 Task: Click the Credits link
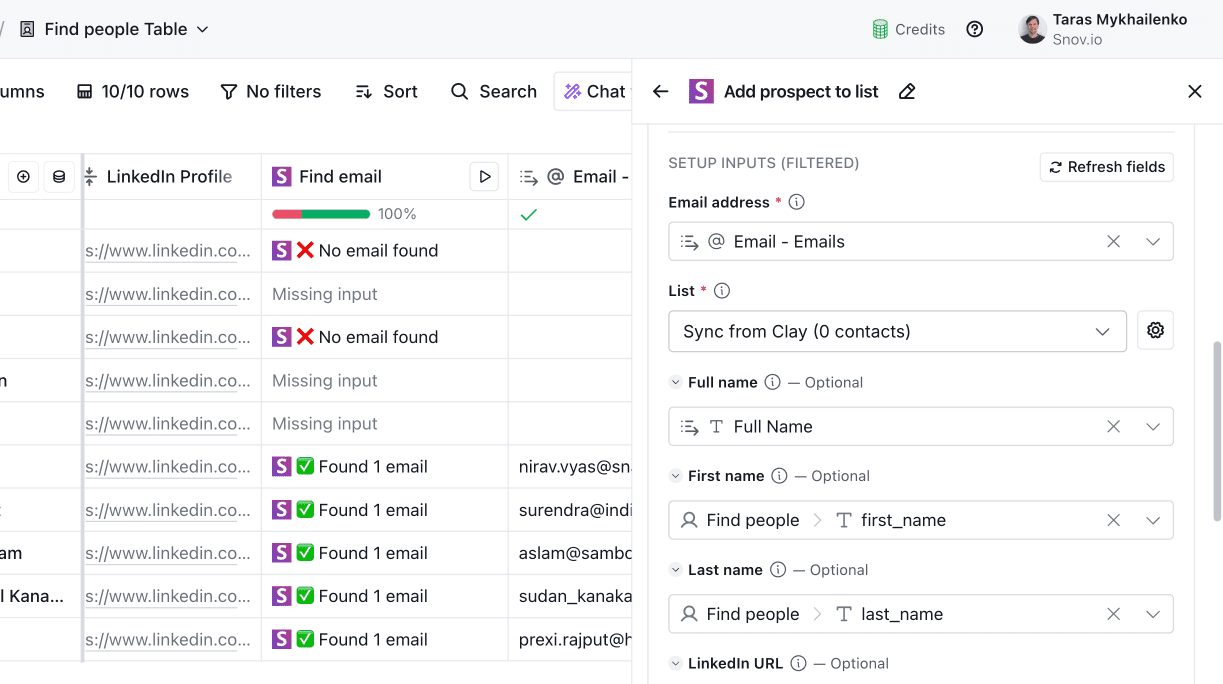pyautogui.click(x=908, y=29)
